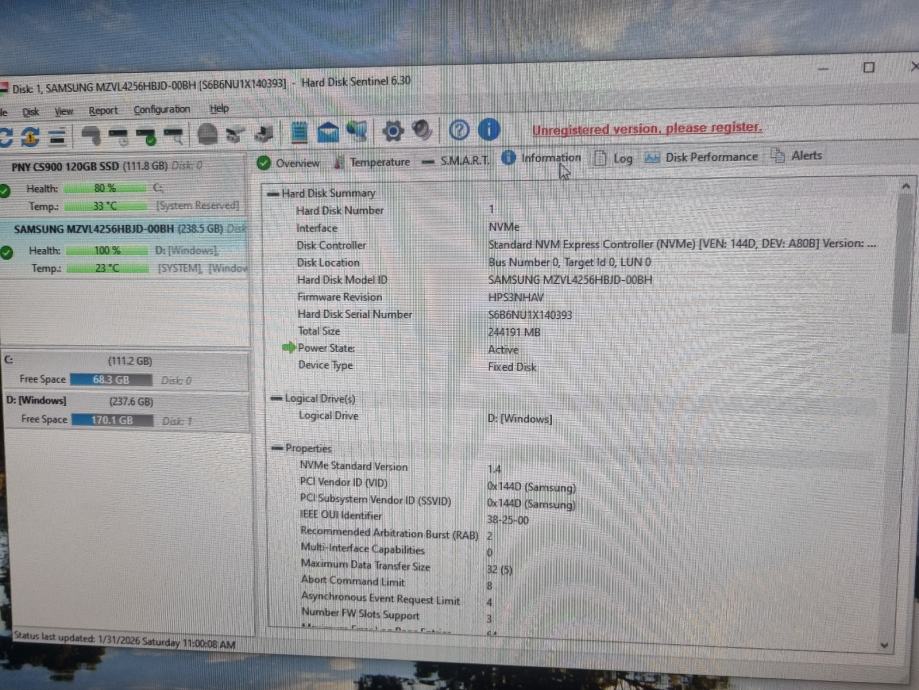
Task: Click the scrollbar up arrow in Information panel
Action: tap(906, 187)
